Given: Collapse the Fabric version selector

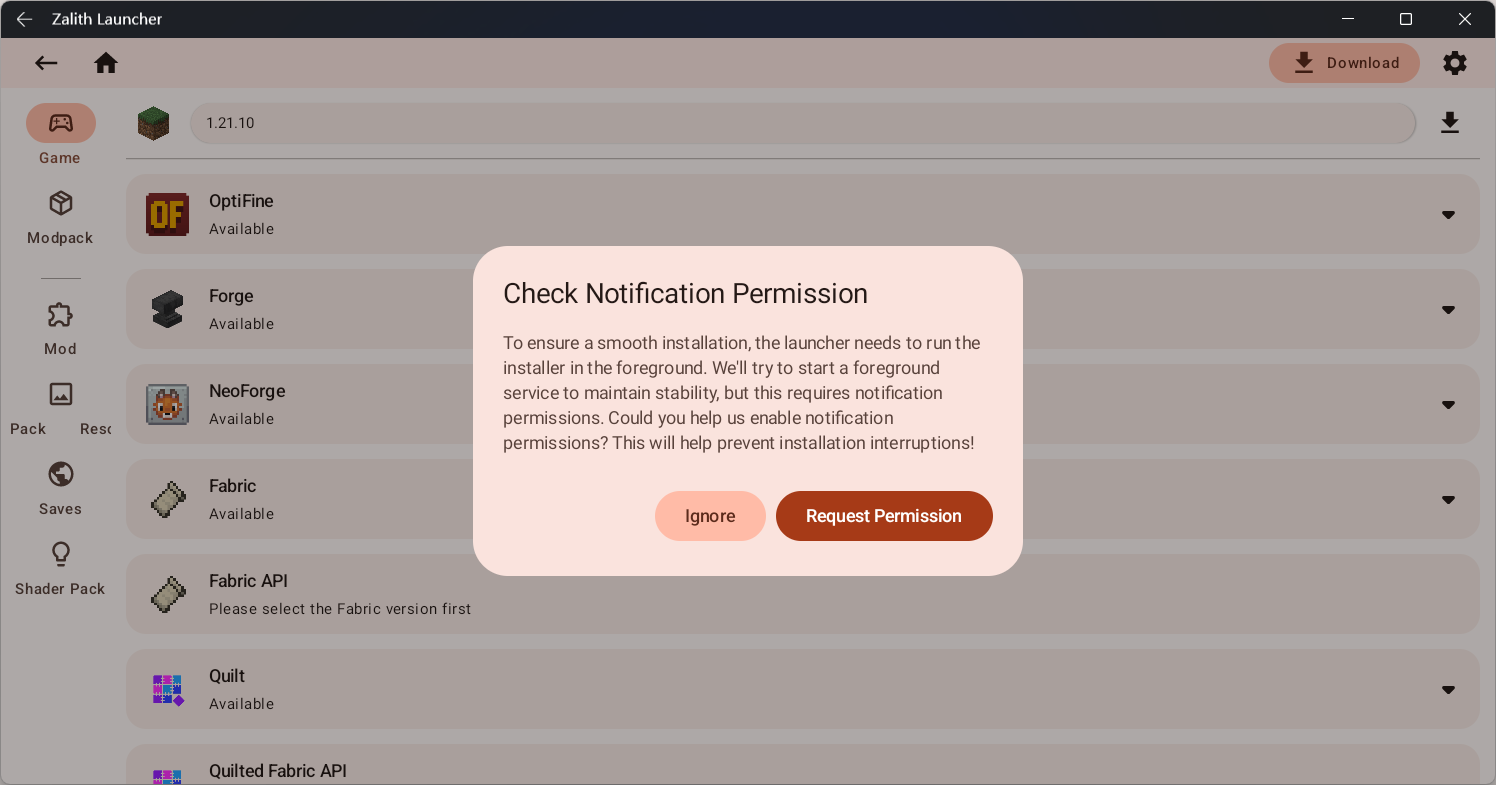Looking at the screenshot, I should click(1448, 499).
